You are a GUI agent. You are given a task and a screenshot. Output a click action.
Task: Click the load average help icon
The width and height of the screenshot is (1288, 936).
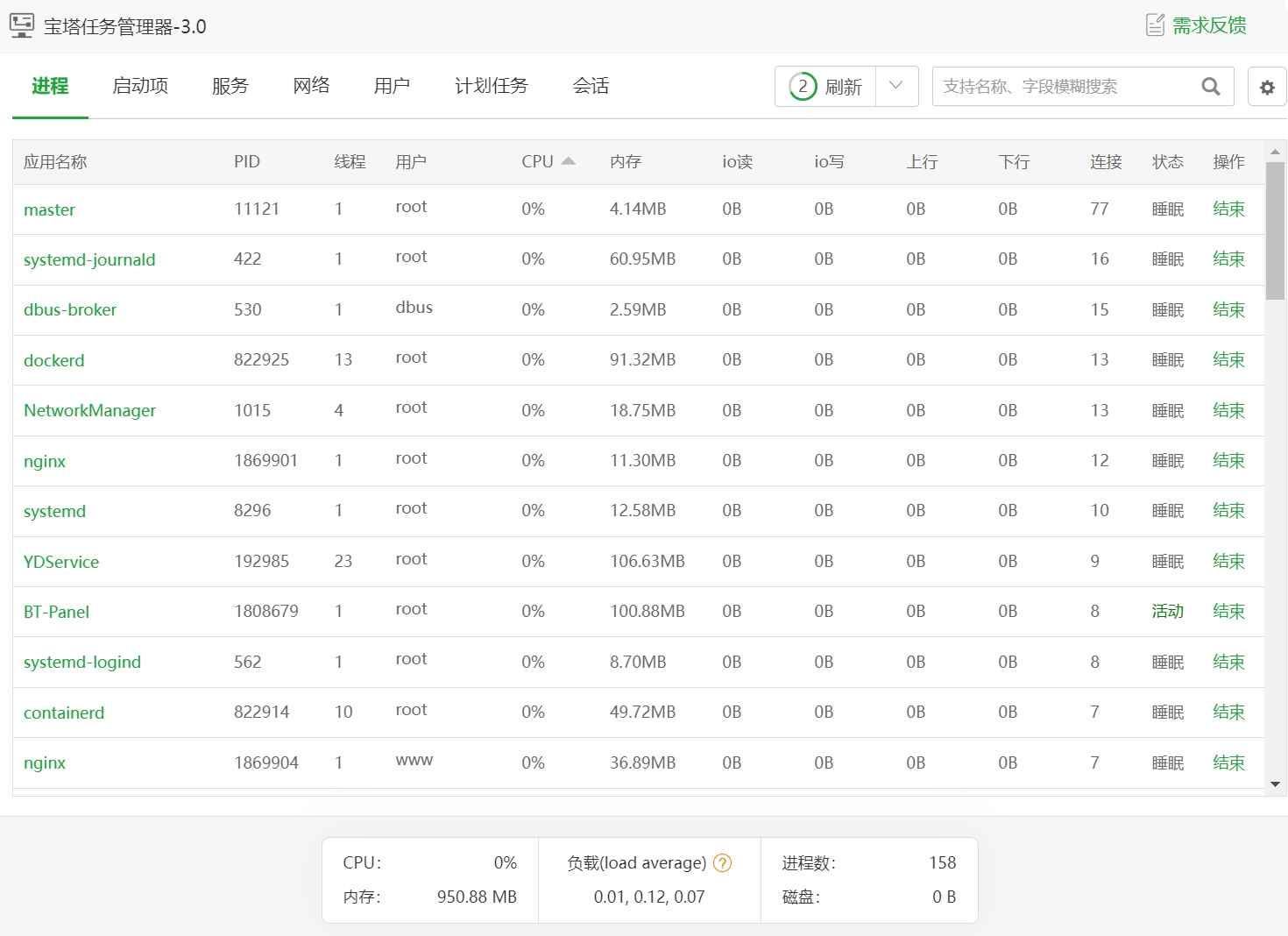(x=722, y=863)
